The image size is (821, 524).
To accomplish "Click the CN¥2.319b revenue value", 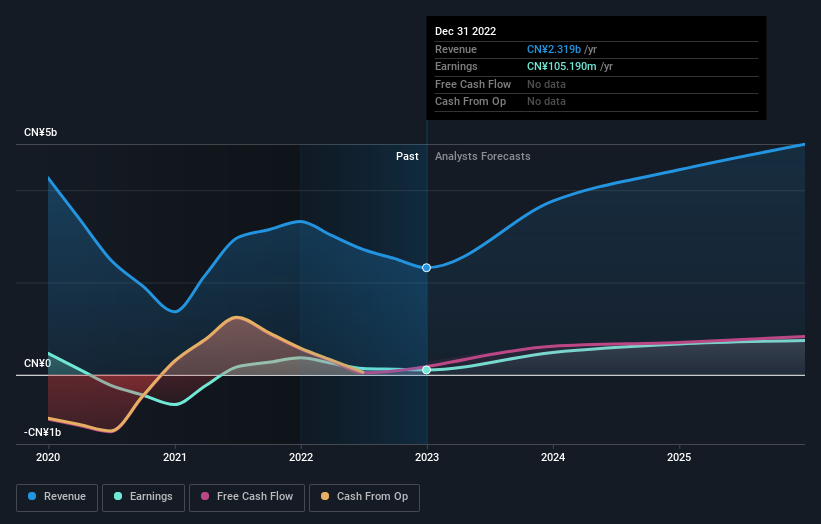I will pyautogui.click(x=554, y=49).
